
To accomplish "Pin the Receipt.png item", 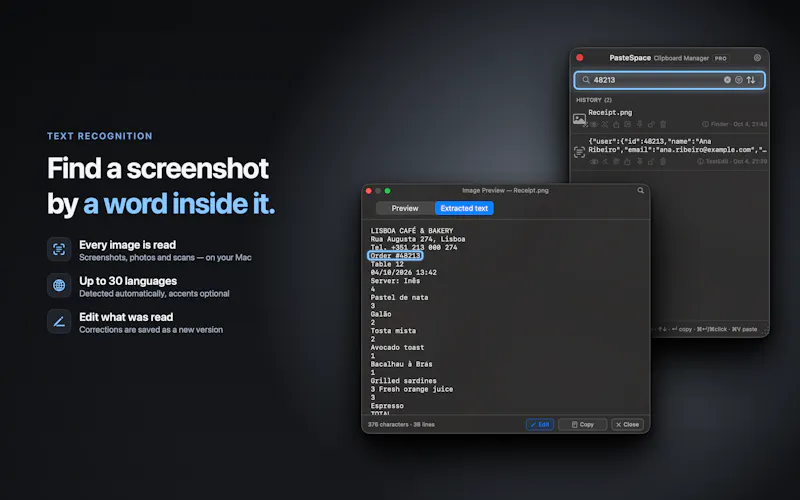I will point(639,124).
